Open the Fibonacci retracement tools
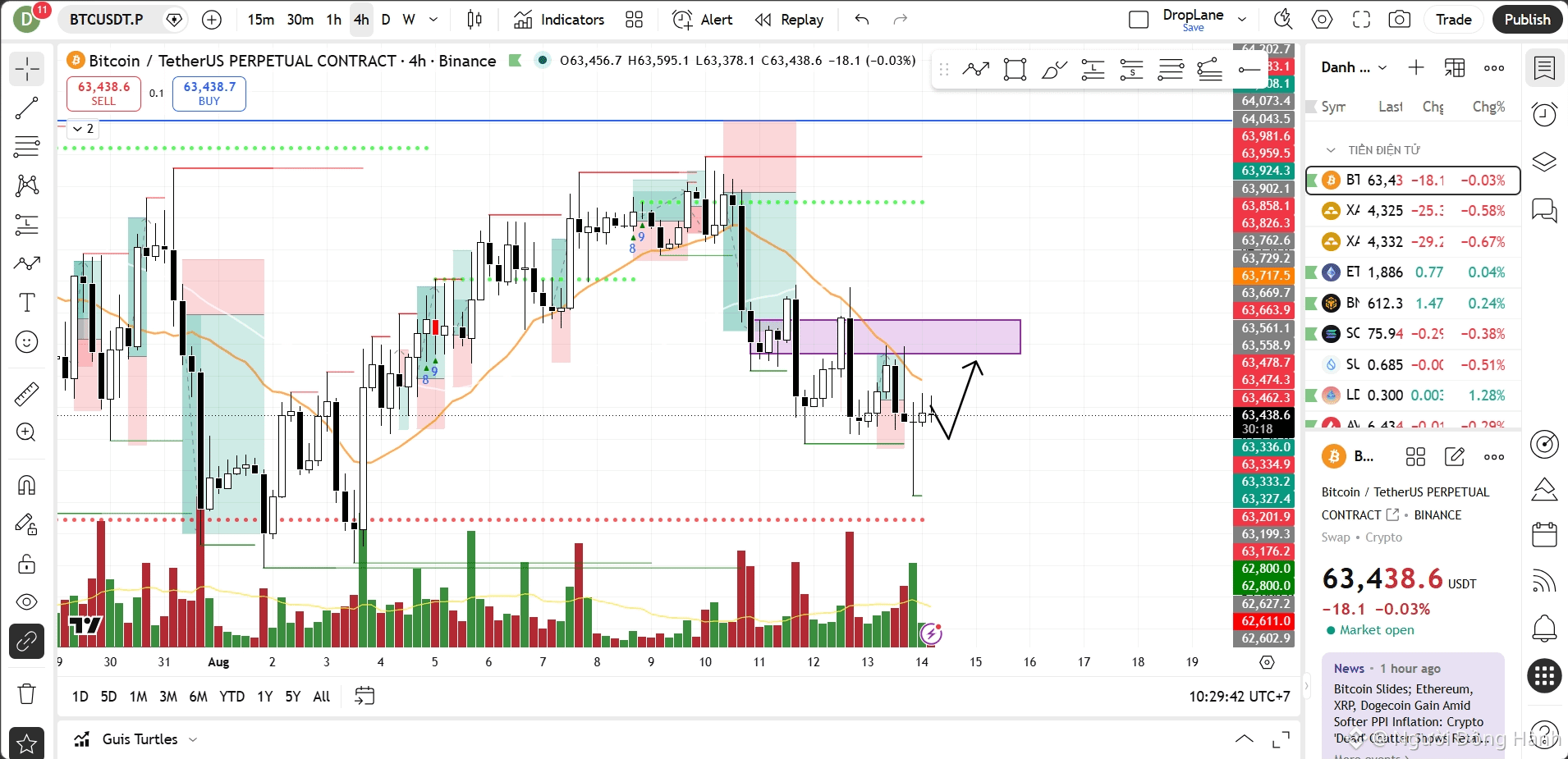The height and width of the screenshot is (759, 1568). click(x=26, y=147)
